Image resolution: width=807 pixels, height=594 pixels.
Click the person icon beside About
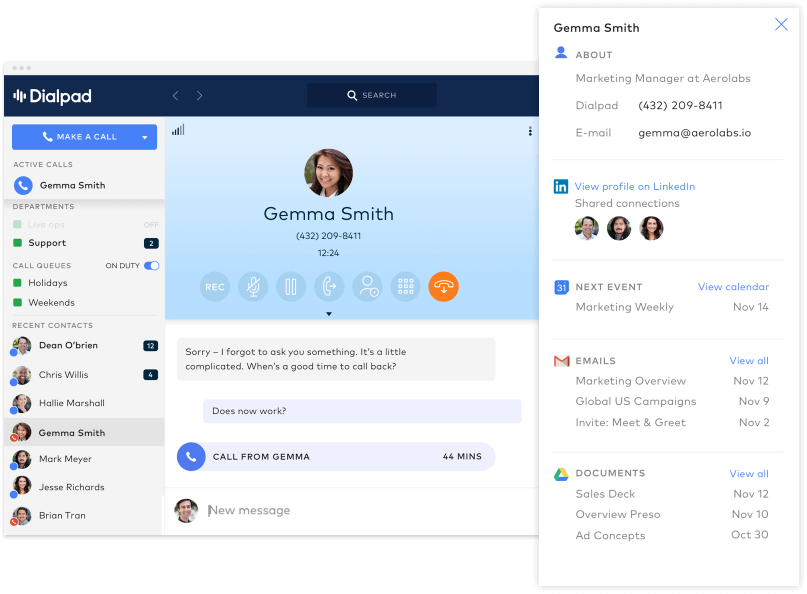(561, 53)
